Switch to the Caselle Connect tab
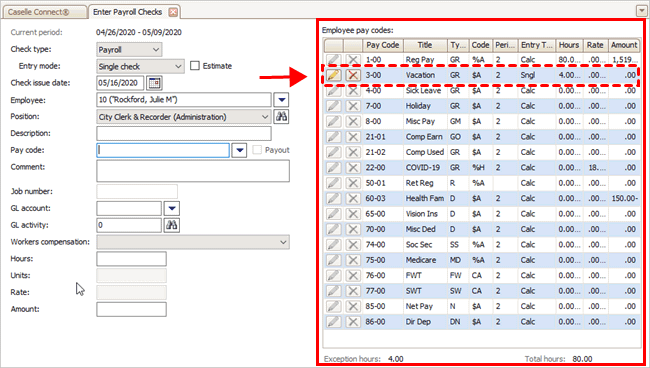The image size is (650, 368). click(44, 12)
